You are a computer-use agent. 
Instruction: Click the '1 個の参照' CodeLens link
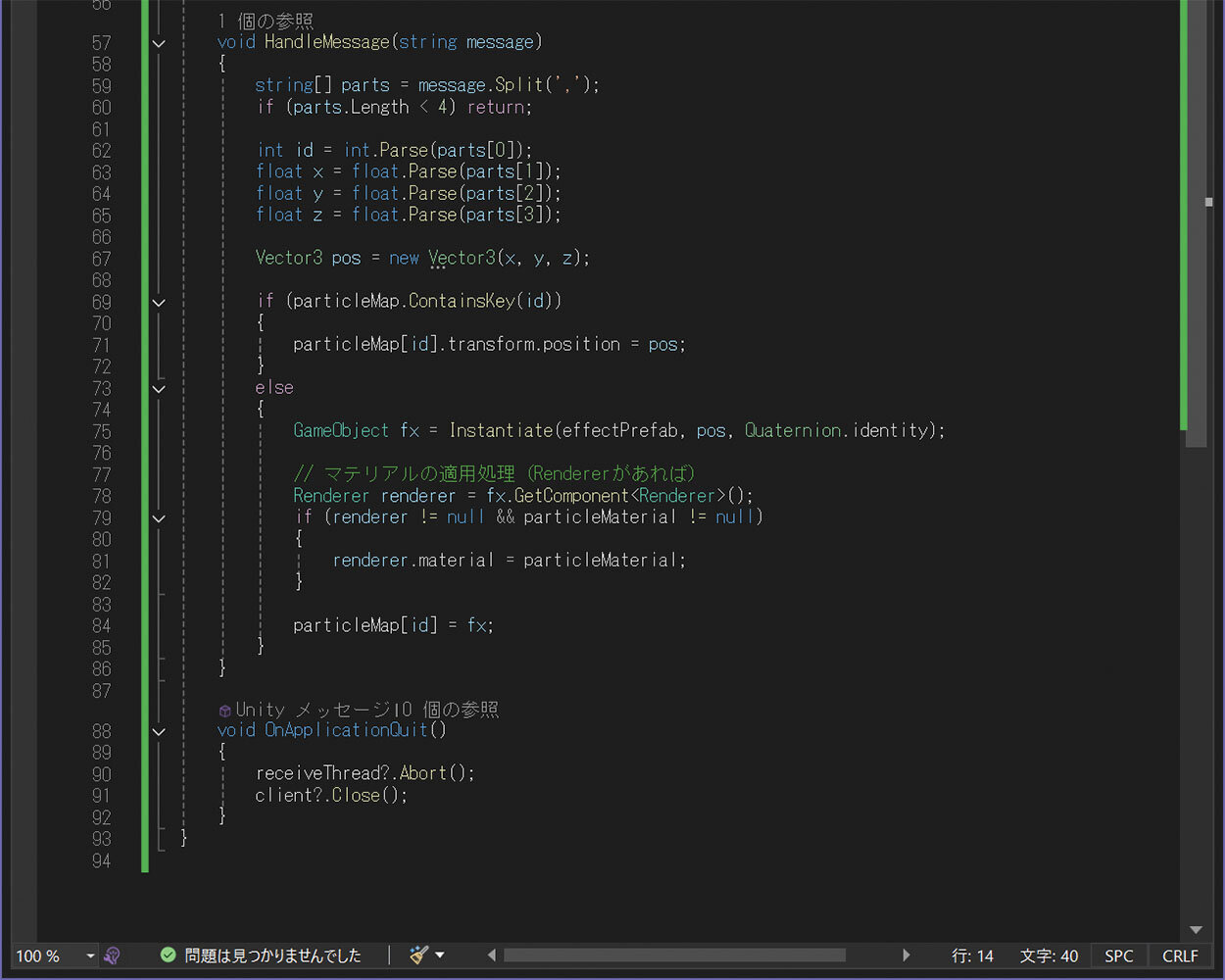click(265, 21)
